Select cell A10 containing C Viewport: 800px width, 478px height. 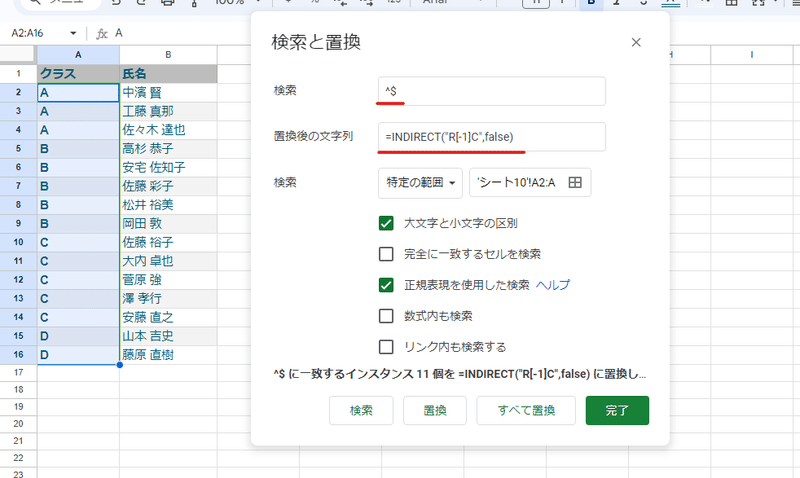(x=78, y=242)
